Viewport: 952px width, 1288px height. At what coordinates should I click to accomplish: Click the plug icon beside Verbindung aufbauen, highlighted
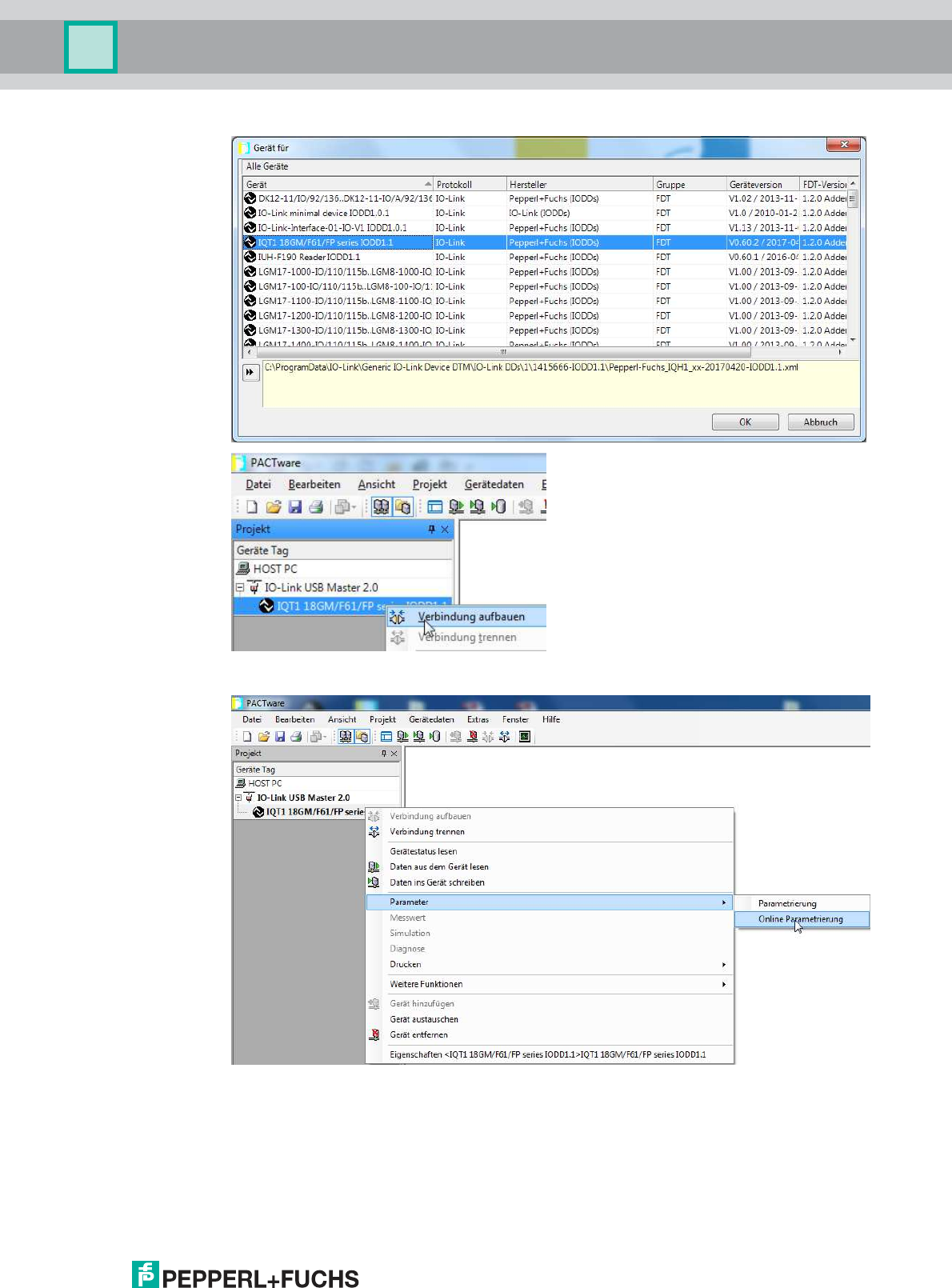click(398, 617)
